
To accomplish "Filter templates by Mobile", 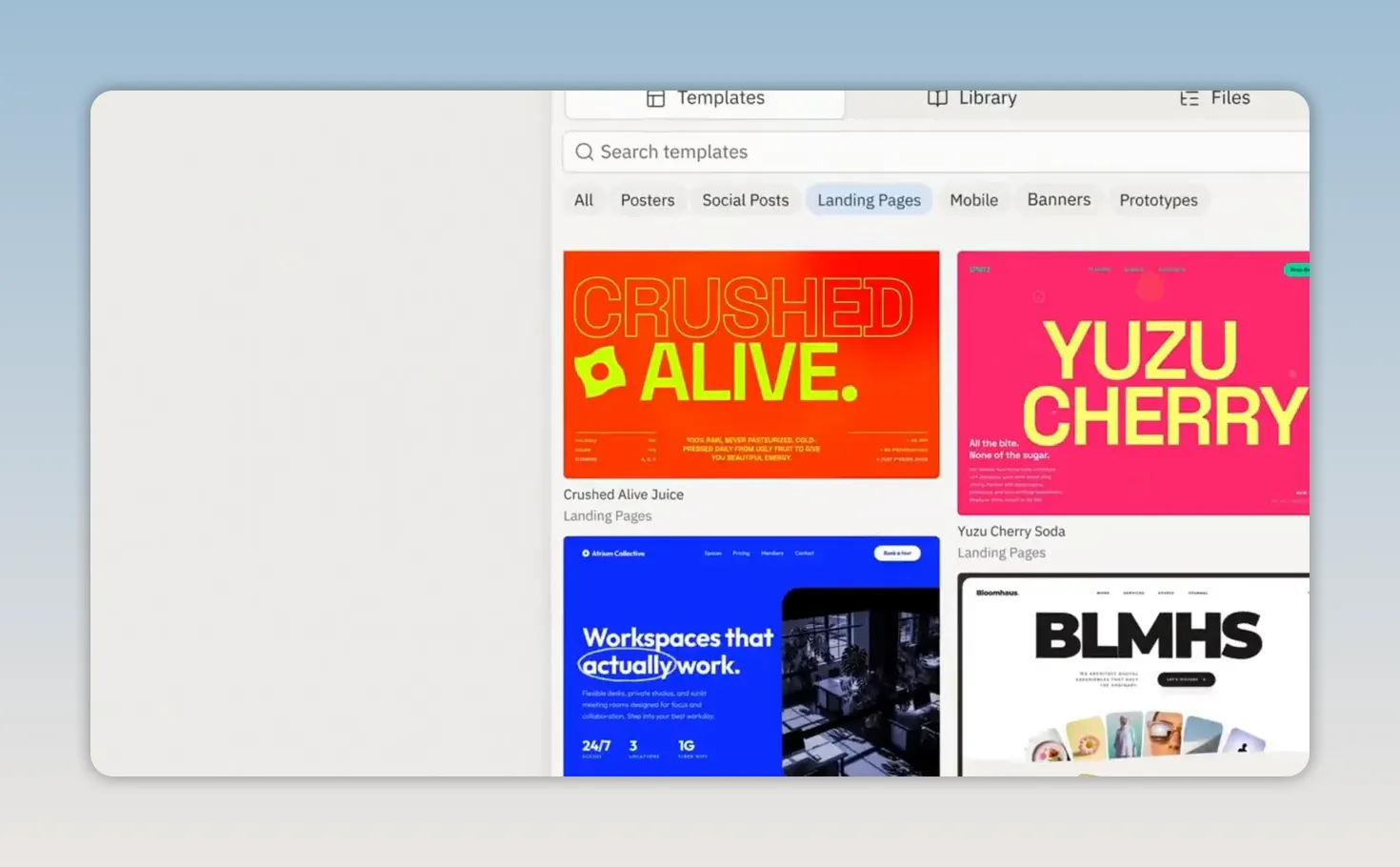I will click(974, 200).
